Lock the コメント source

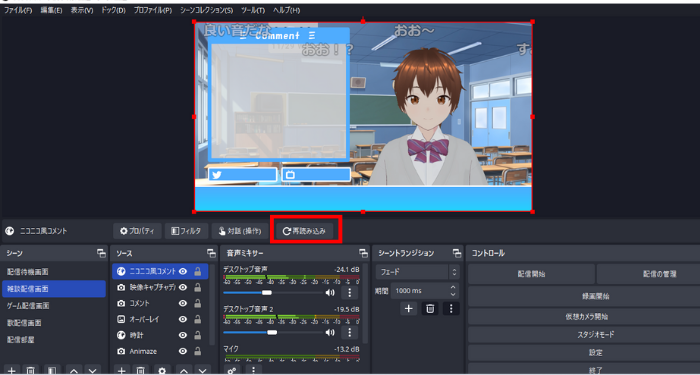197,303
